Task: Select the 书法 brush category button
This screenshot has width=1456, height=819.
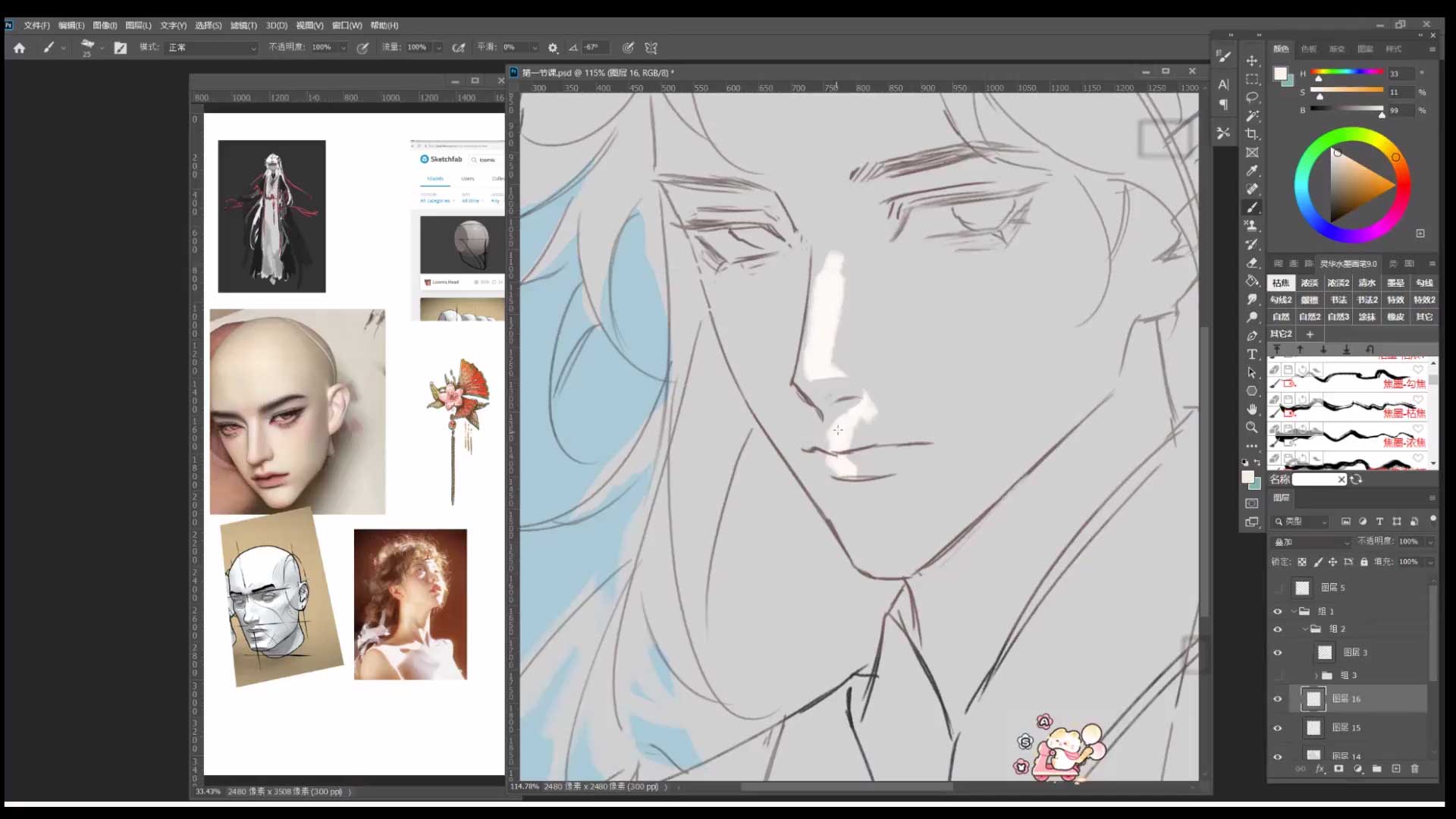Action: [1338, 300]
